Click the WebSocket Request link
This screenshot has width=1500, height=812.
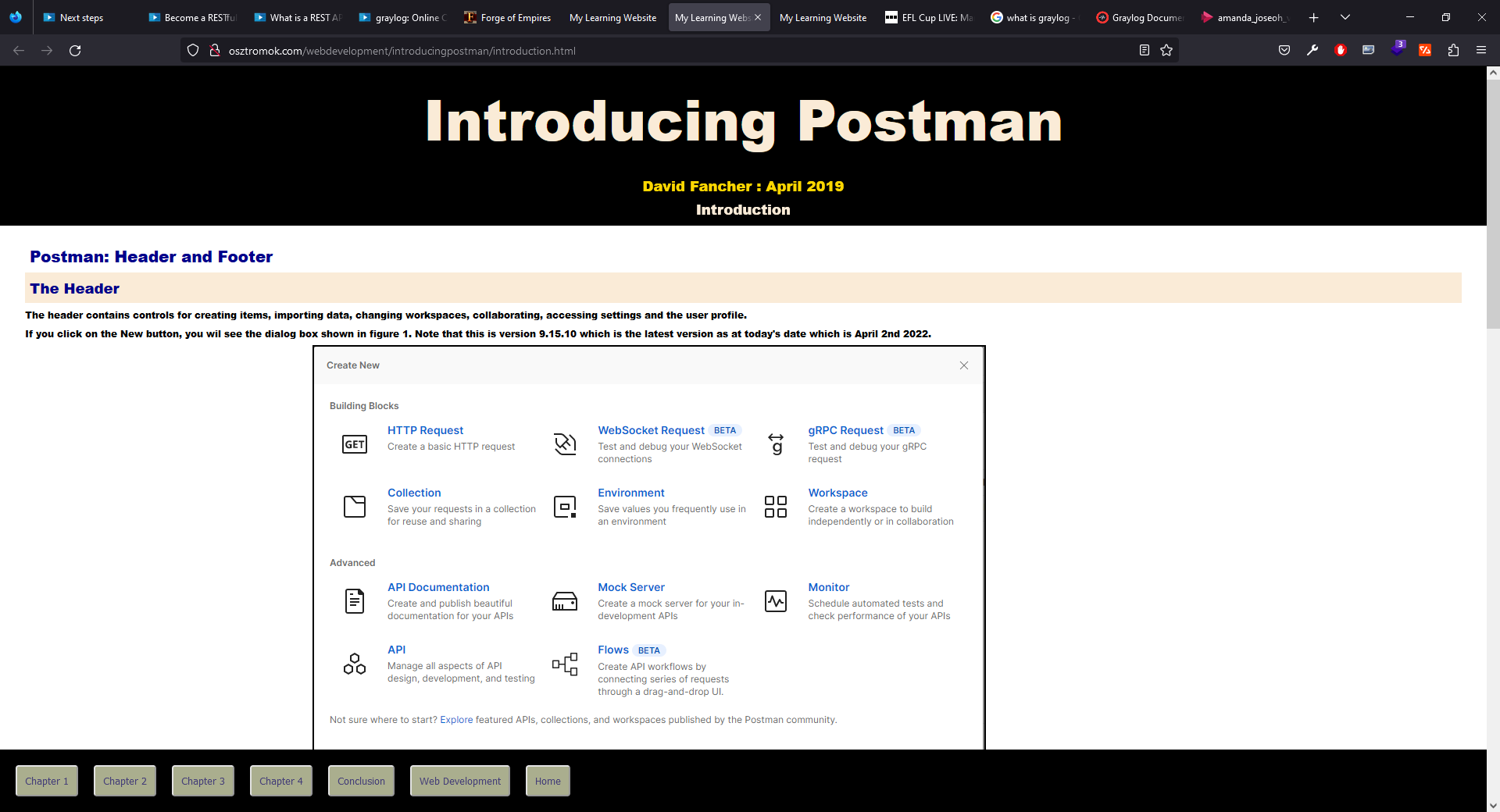tap(651, 430)
